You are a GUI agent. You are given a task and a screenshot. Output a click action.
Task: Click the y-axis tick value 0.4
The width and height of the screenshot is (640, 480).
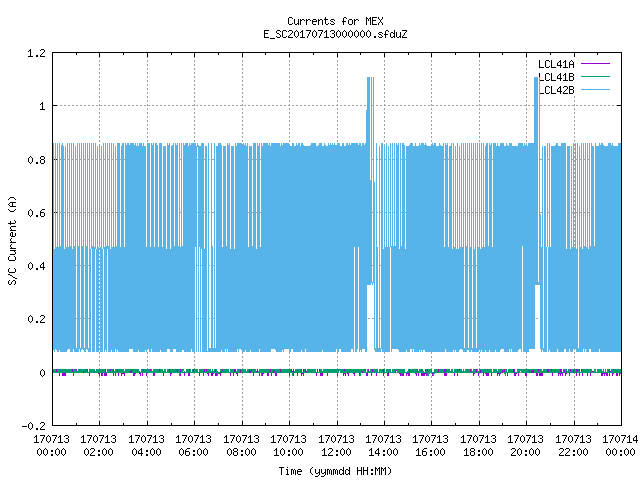click(x=36, y=267)
